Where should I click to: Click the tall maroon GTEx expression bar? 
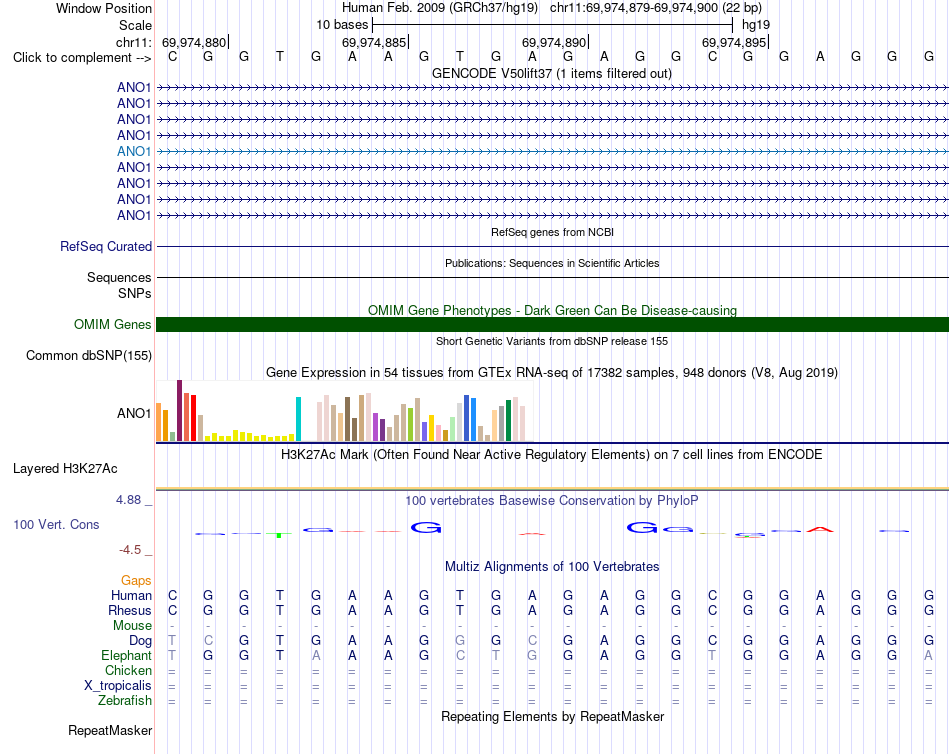click(179, 410)
